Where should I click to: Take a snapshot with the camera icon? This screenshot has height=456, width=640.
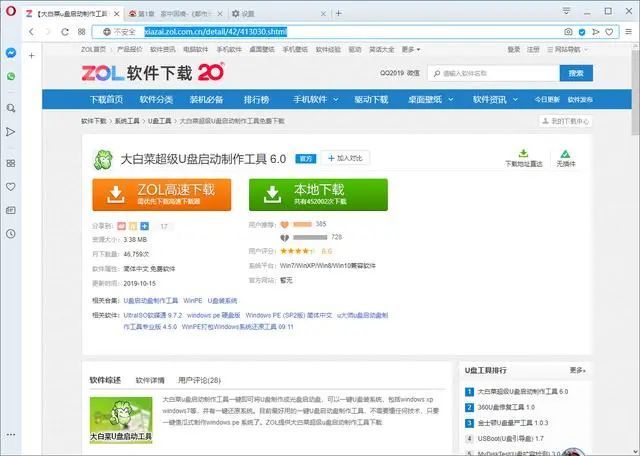568,31
